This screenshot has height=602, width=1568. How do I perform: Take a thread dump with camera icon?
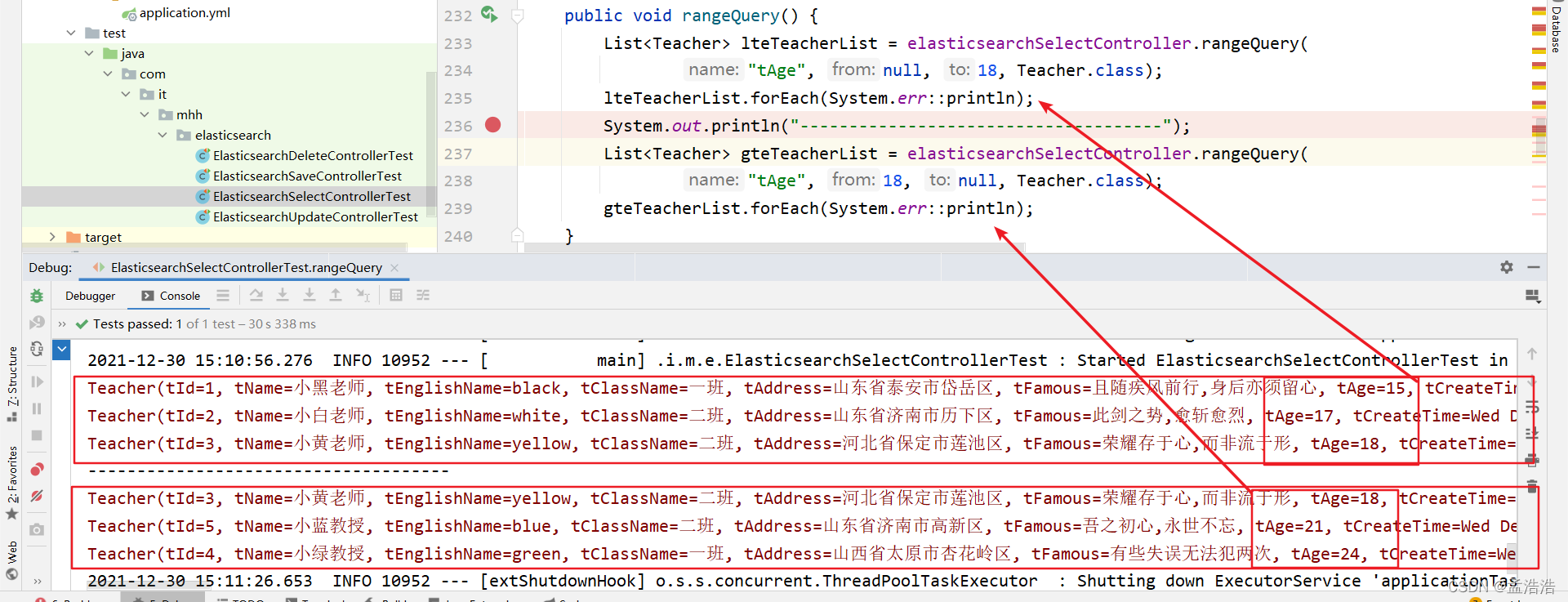coord(37,529)
